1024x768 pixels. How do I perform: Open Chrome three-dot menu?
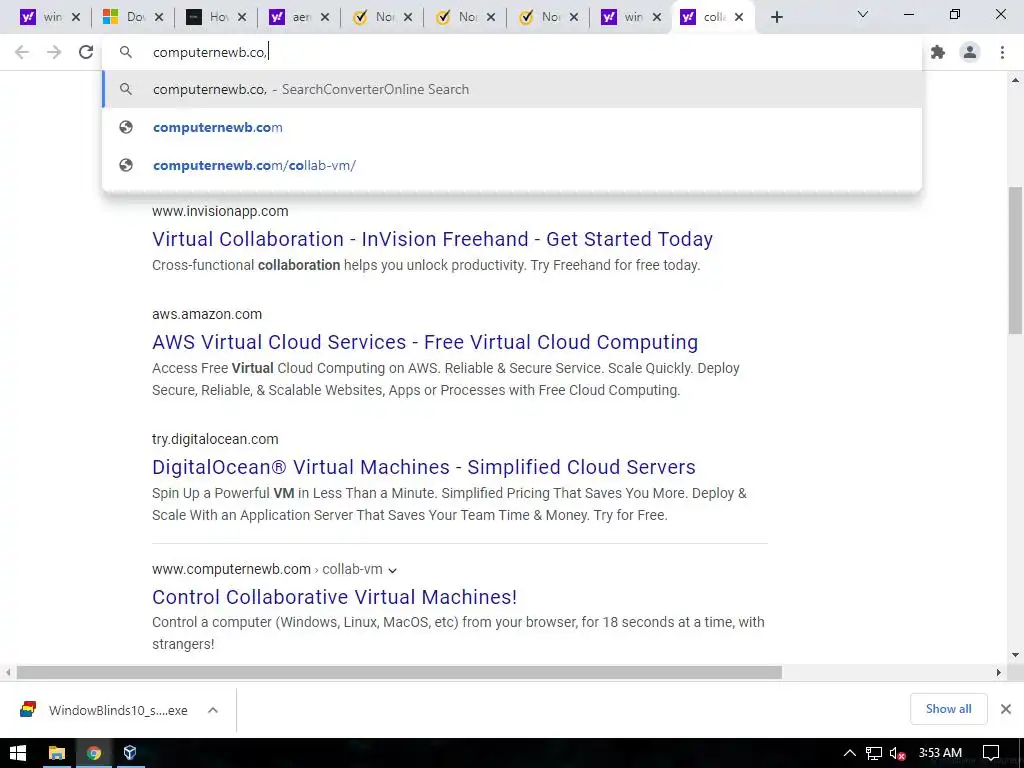1002,52
